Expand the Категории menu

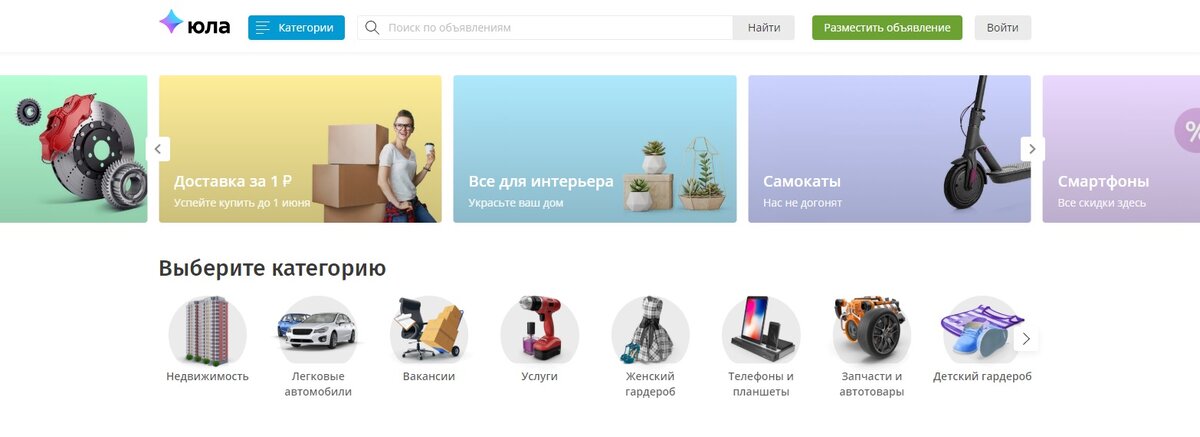296,28
